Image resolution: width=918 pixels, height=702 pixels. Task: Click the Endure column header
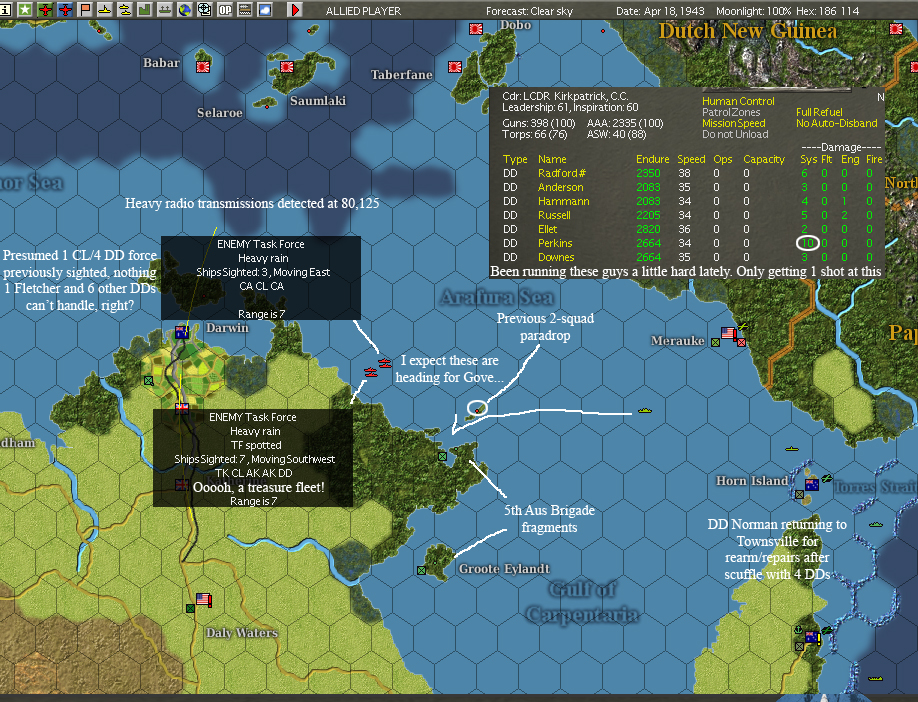pos(653,159)
